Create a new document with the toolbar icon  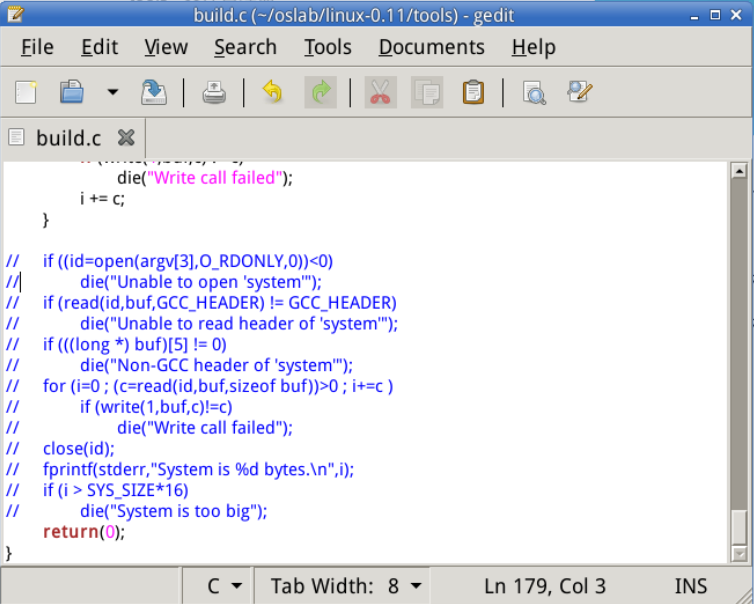tap(26, 92)
